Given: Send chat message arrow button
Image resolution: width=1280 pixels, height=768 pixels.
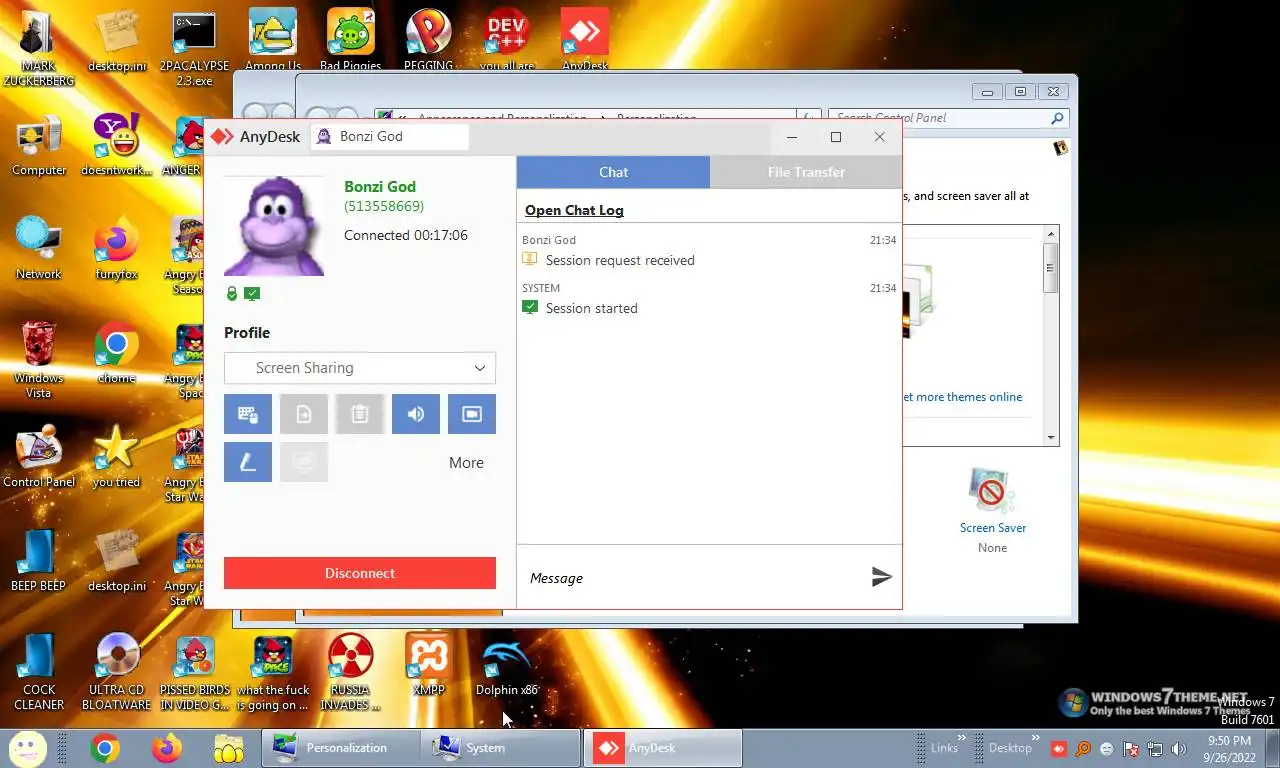Looking at the screenshot, I should [x=881, y=577].
